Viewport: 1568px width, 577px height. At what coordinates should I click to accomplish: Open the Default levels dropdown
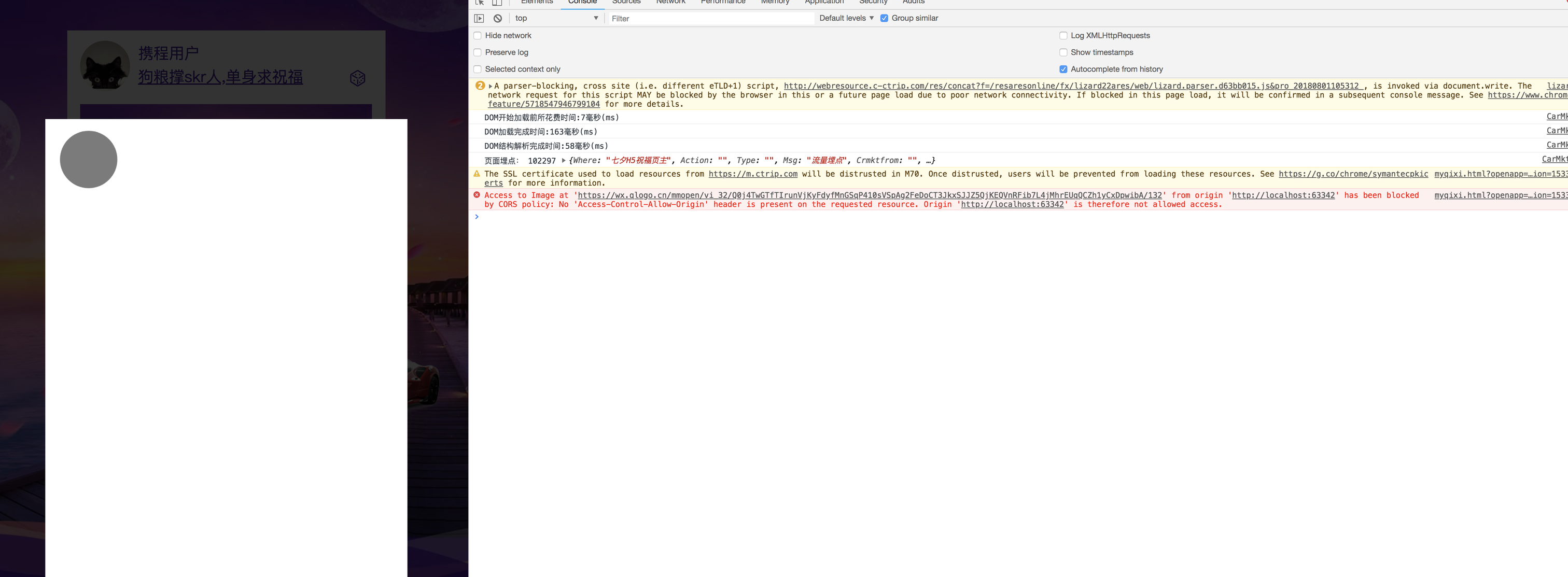tap(846, 18)
